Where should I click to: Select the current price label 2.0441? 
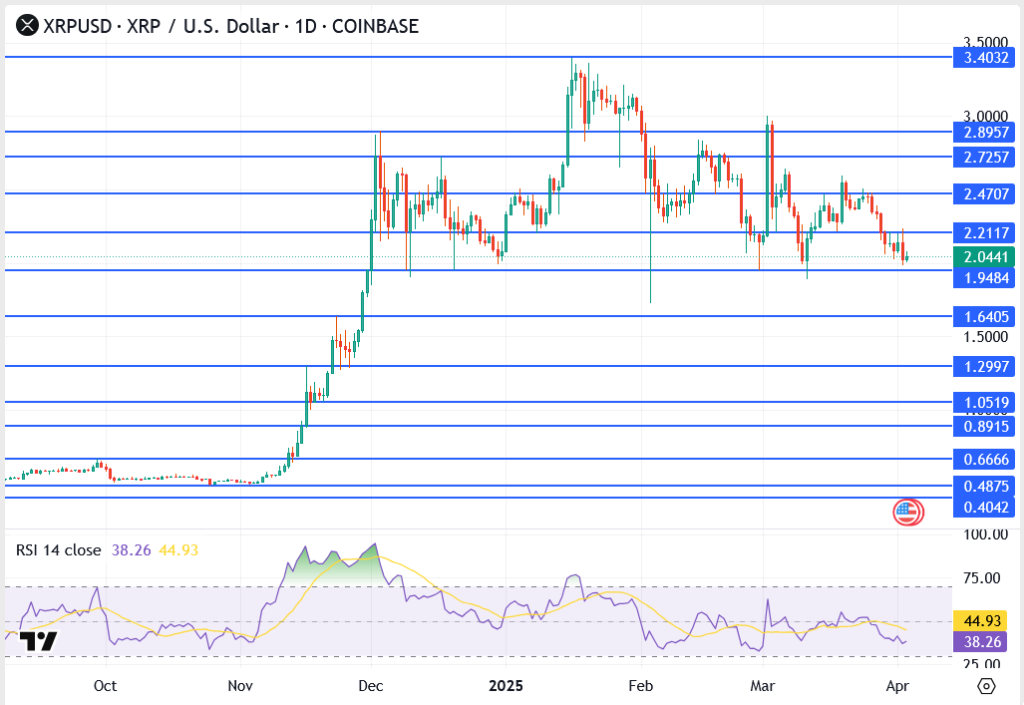[x=983, y=256]
